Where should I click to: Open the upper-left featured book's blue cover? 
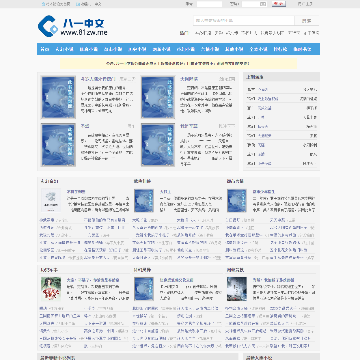tap(58, 97)
